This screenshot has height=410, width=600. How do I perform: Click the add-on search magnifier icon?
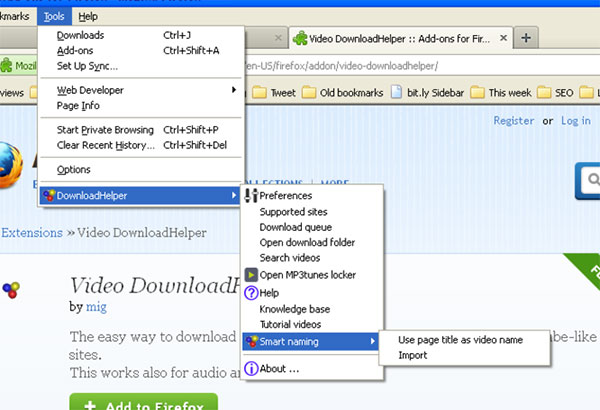(593, 179)
